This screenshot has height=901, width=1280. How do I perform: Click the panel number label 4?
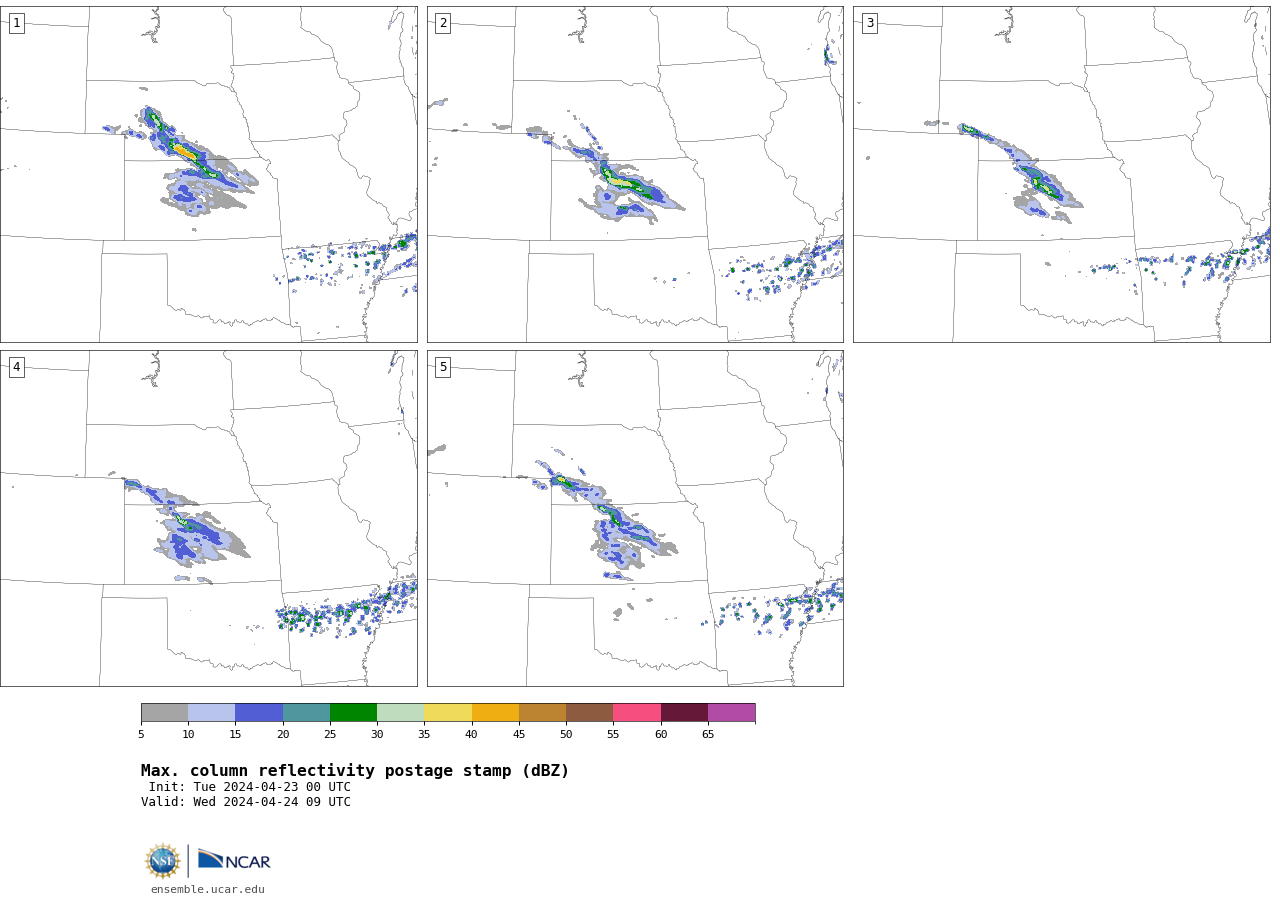point(16,367)
